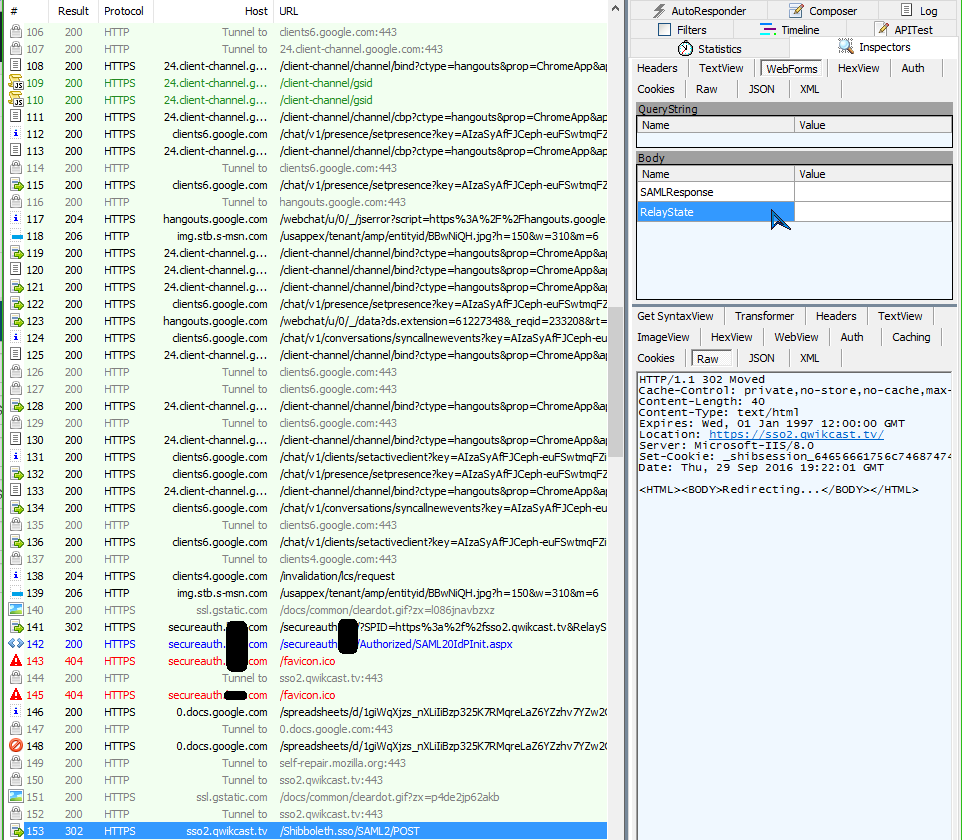The image size is (962, 840).
Task: Open the request XML tab
Action: tap(809, 89)
